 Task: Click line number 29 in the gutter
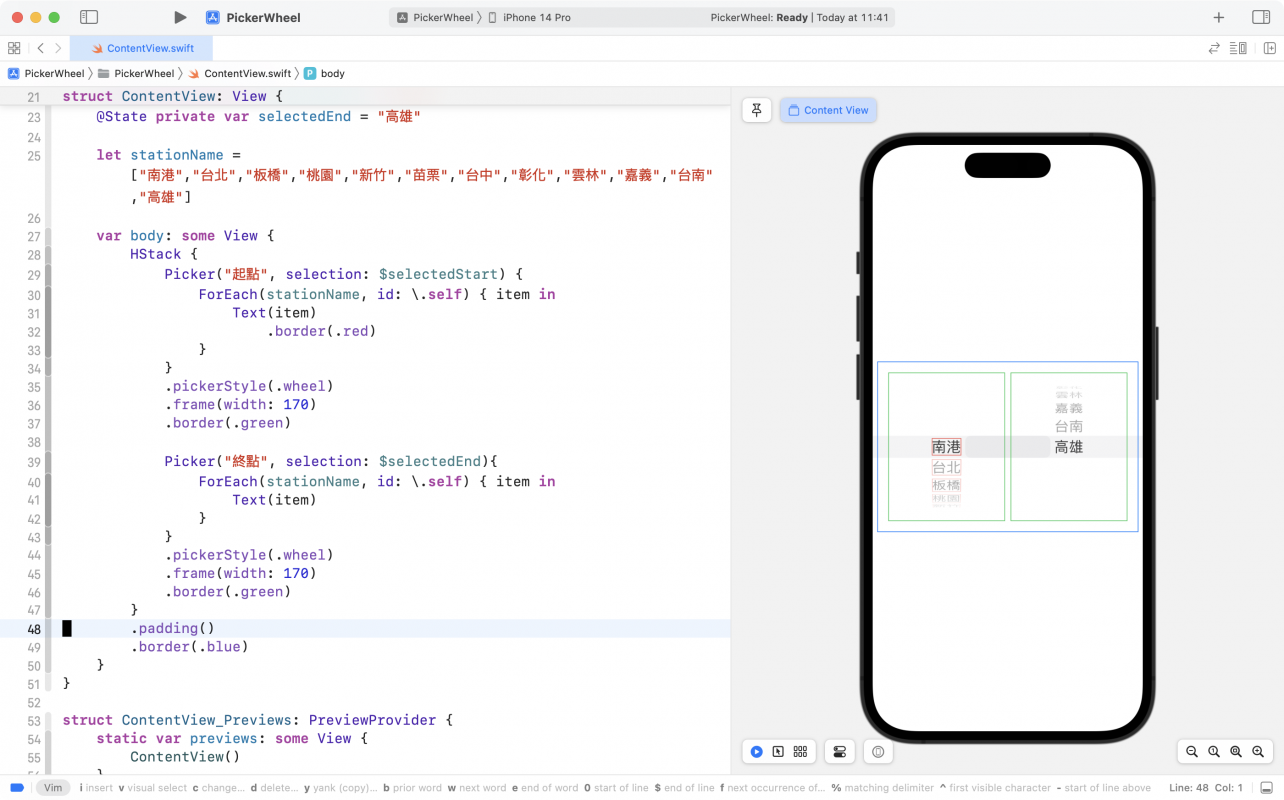tap(34, 275)
